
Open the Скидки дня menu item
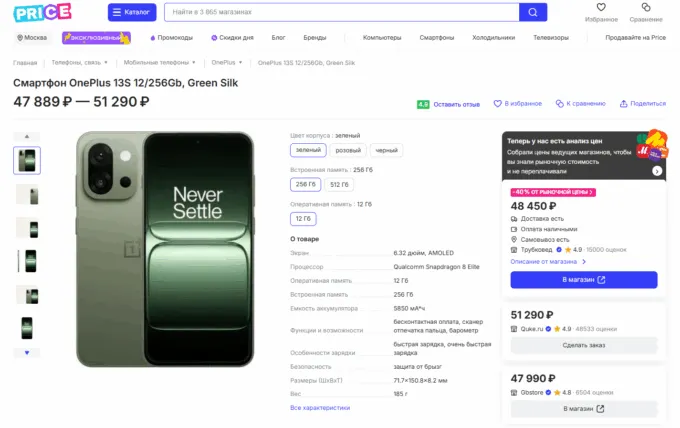click(x=233, y=37)
